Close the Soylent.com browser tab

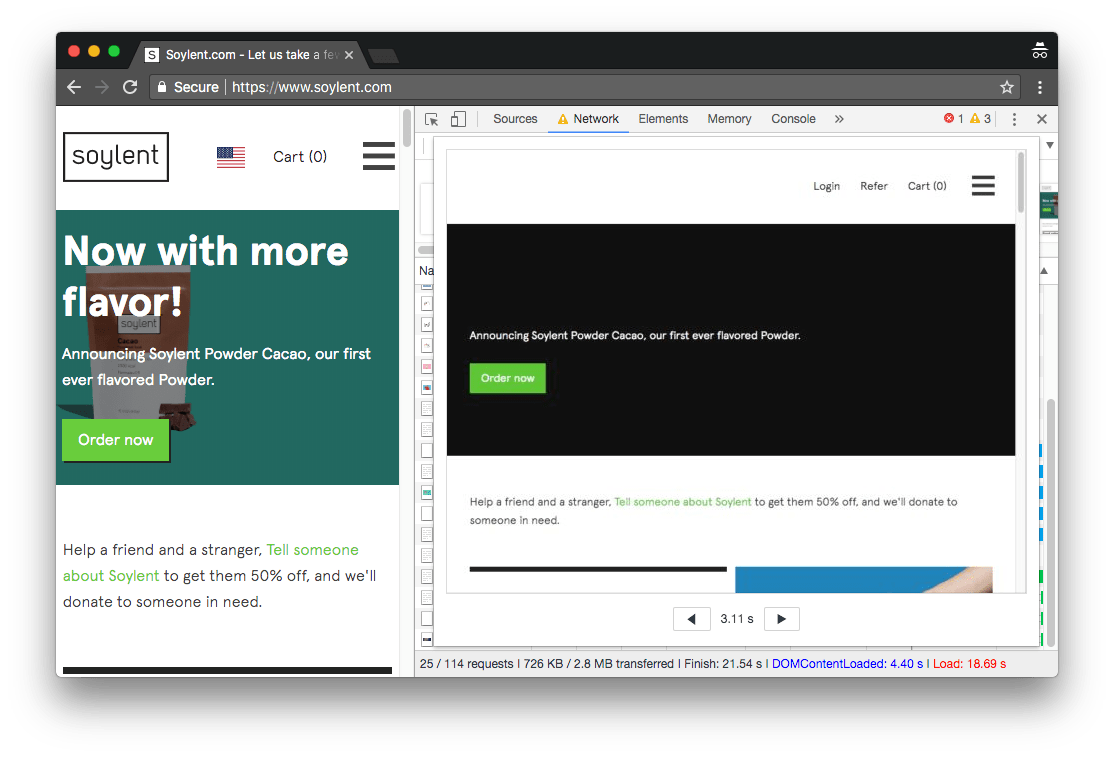tap(349, 55)
